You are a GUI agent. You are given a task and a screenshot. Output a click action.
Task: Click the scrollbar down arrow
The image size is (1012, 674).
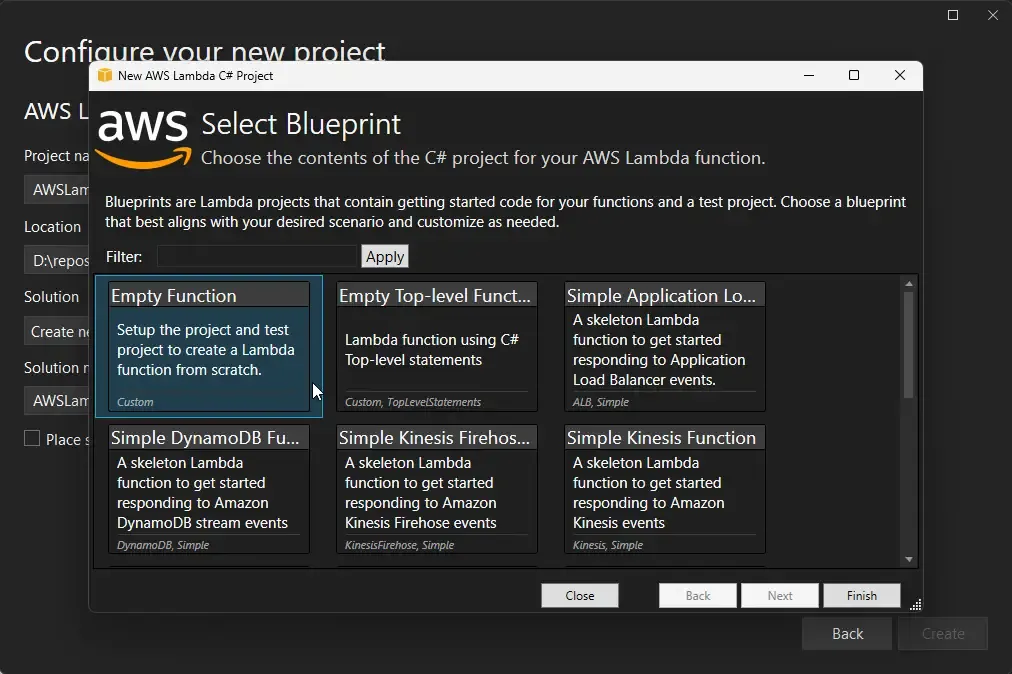pyautogui.click(x=908, y=558)
